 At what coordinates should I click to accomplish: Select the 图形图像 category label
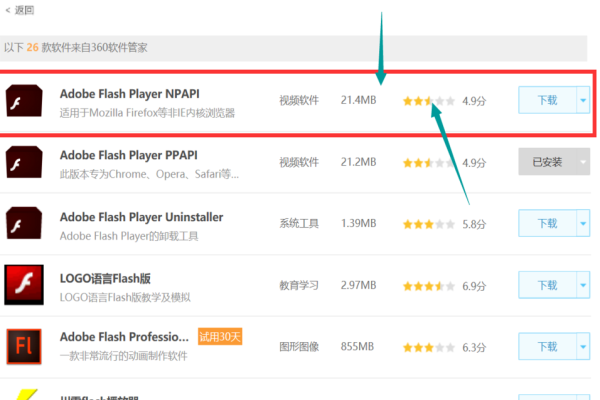coord(299,347)
